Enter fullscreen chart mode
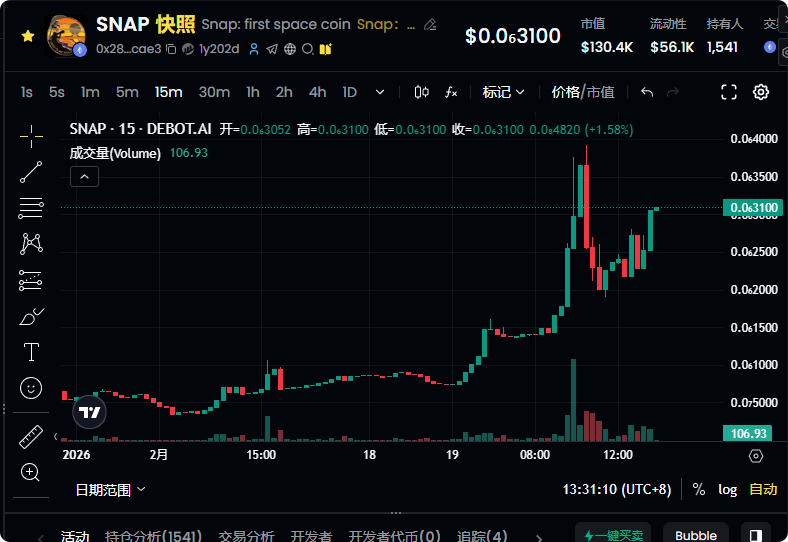 (729, 92)
